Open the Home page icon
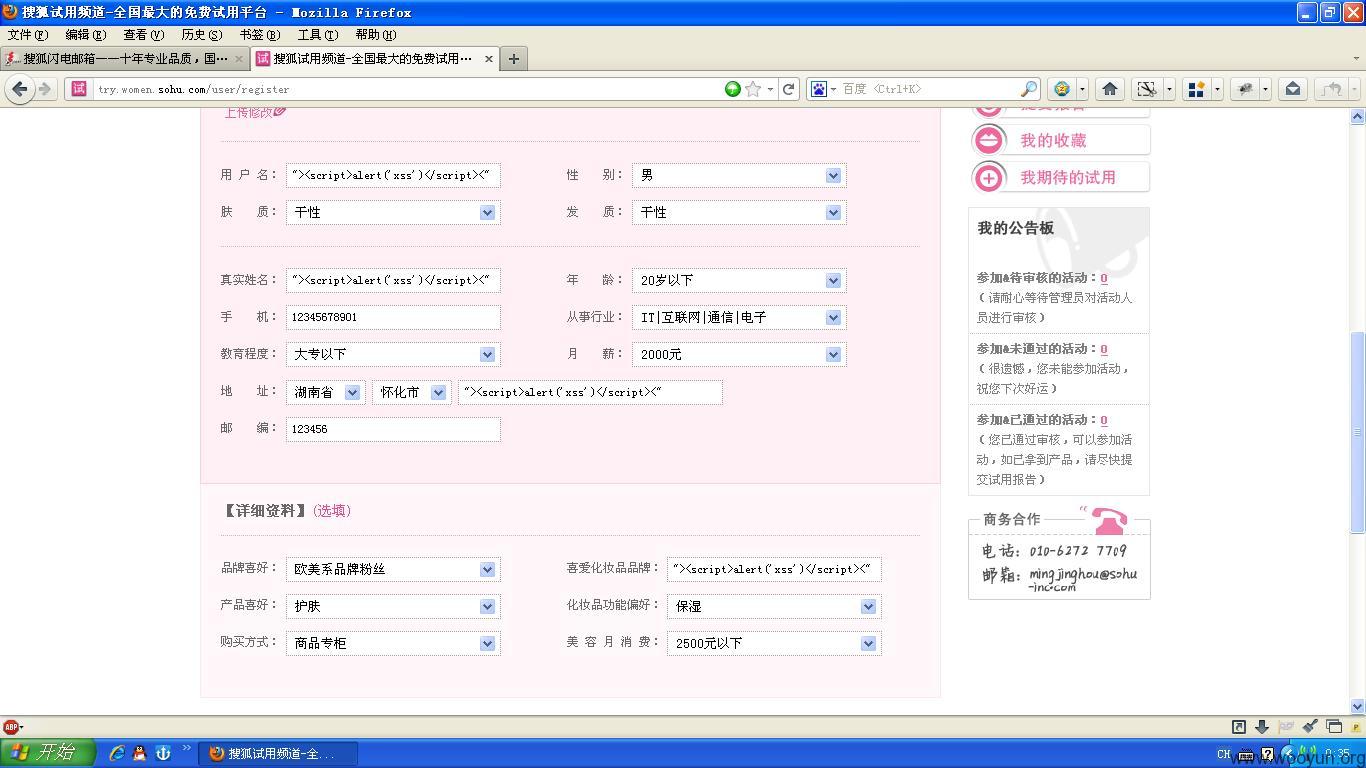 1109,89
